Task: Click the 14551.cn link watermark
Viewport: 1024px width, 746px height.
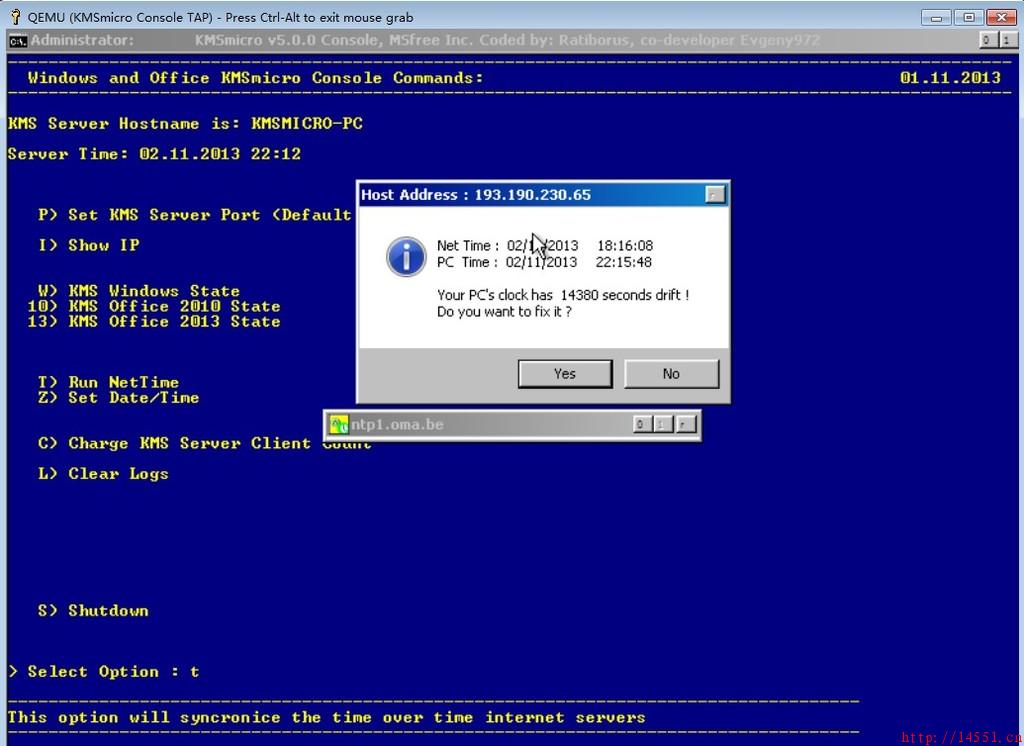Action: pos(960,737)
